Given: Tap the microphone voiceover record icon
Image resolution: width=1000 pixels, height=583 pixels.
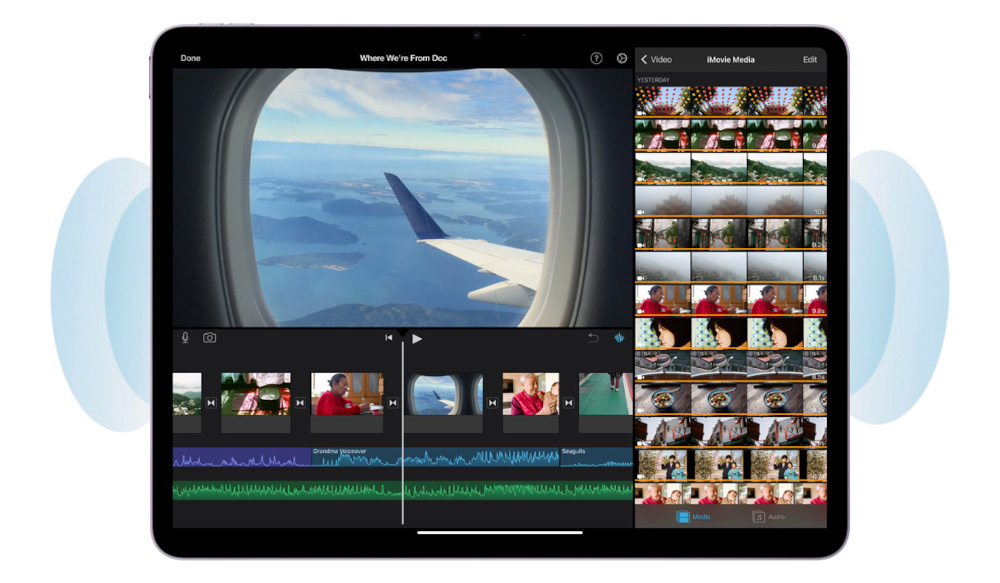Looking at the screenshot, I should (x=185, y=338).
